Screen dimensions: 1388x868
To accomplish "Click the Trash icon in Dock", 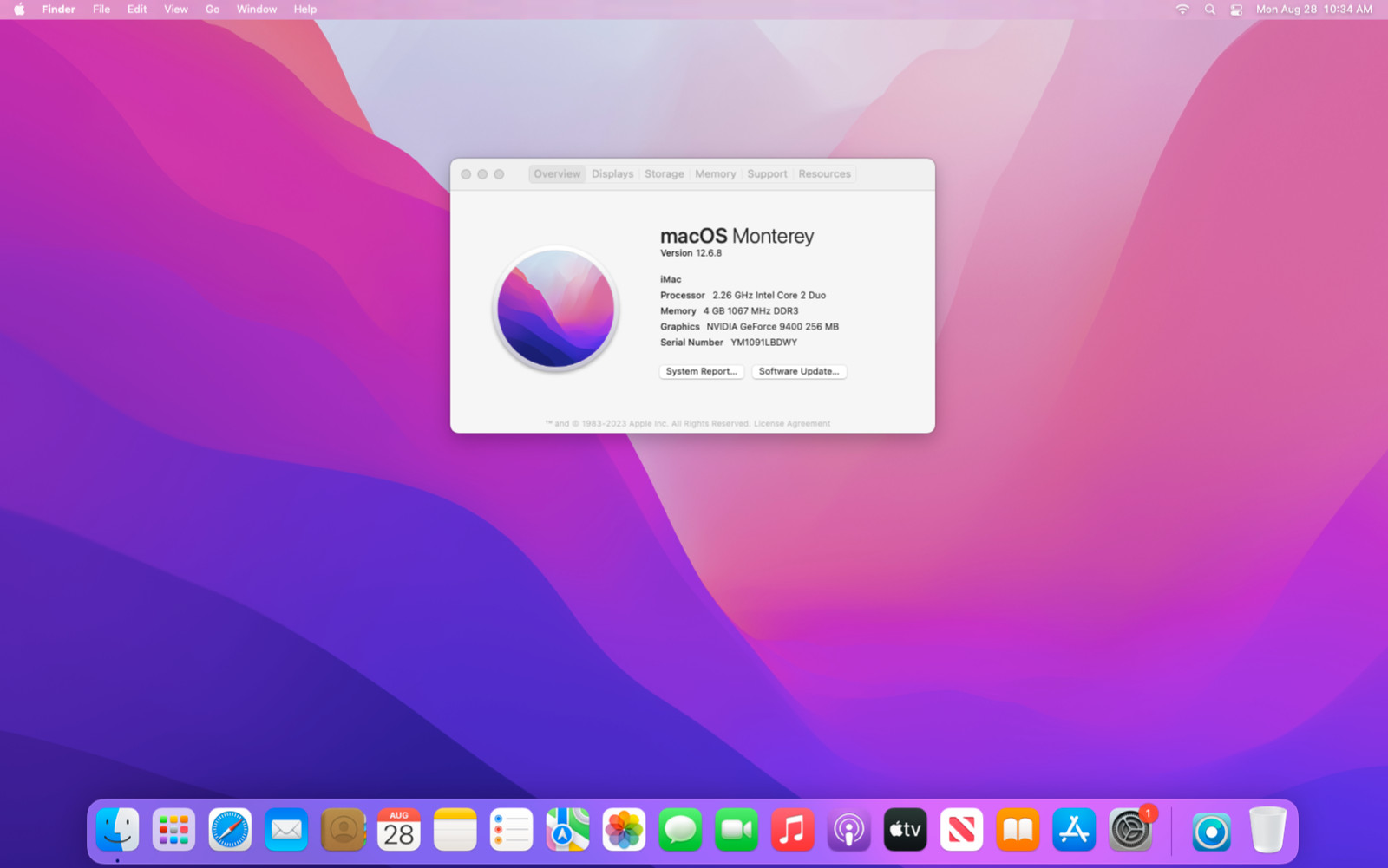I will (1267, 830).
